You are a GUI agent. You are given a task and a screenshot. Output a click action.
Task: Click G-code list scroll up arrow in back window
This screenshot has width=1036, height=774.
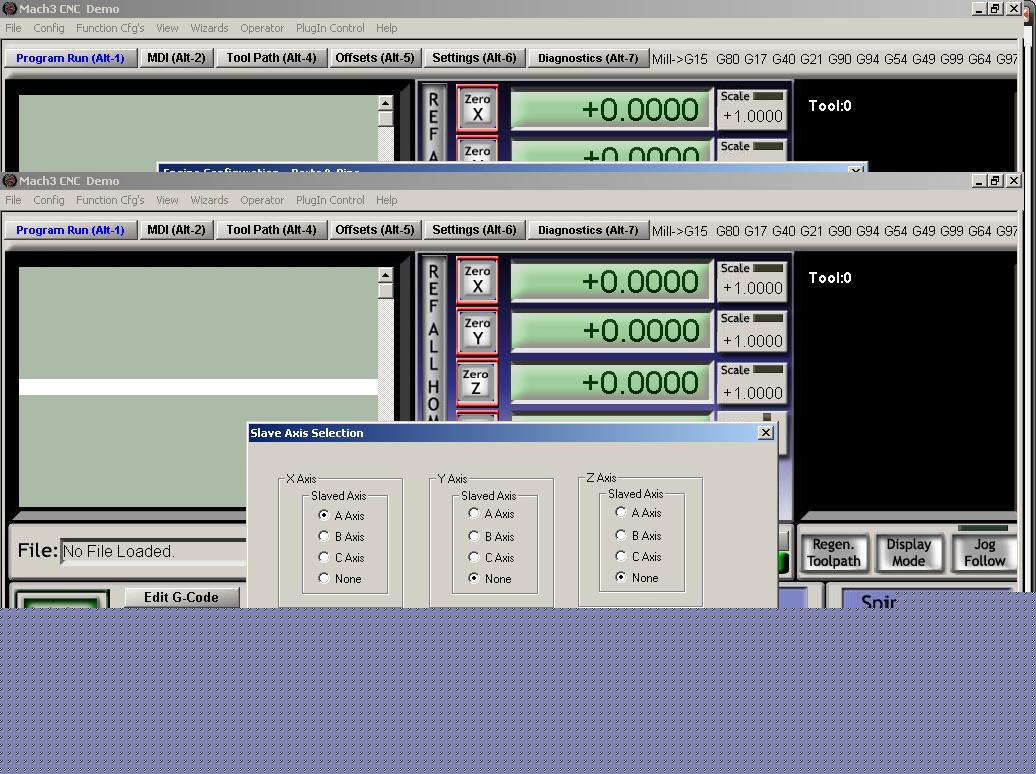[x=385, y=102]
